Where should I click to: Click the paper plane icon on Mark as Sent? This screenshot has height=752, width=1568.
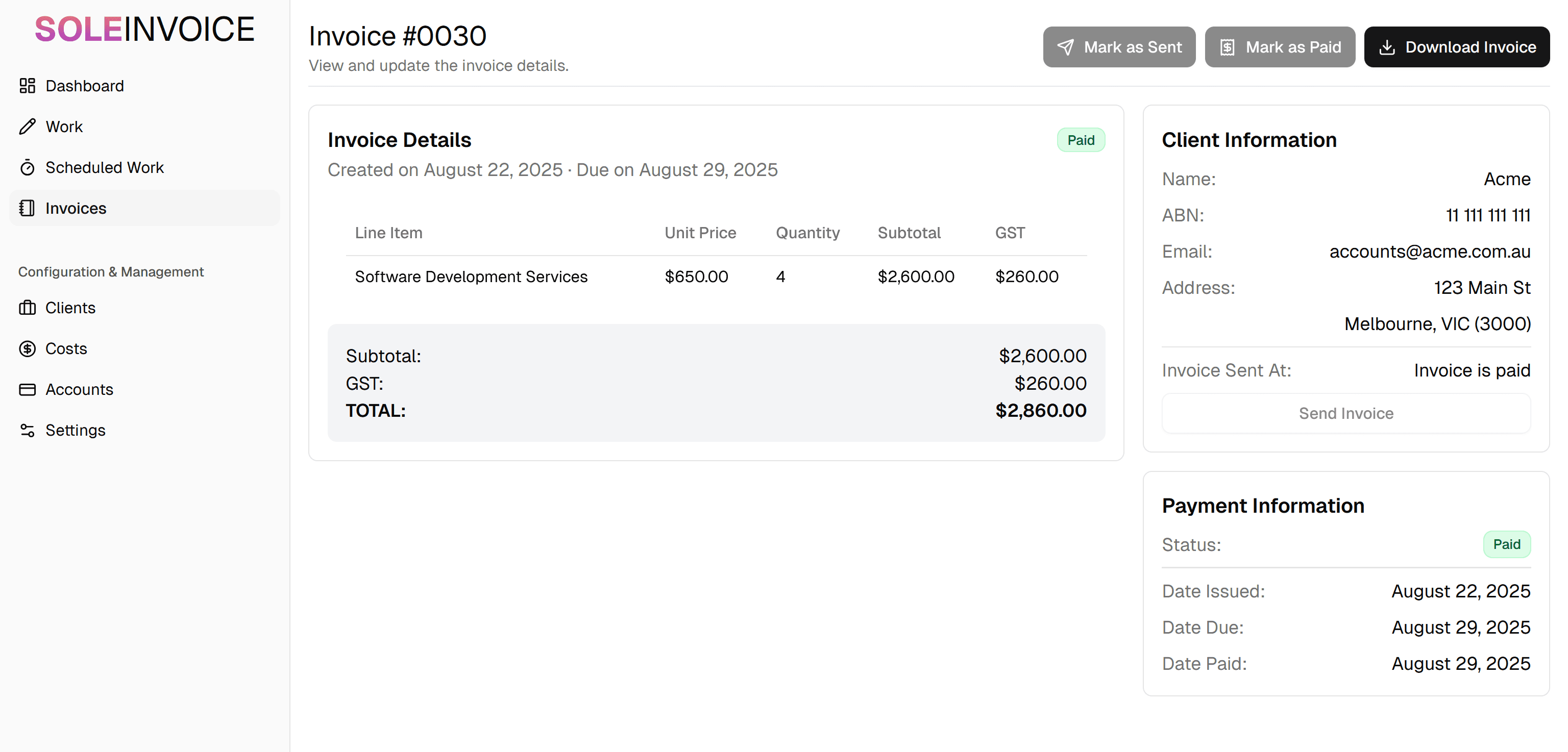pos(1066,47)
